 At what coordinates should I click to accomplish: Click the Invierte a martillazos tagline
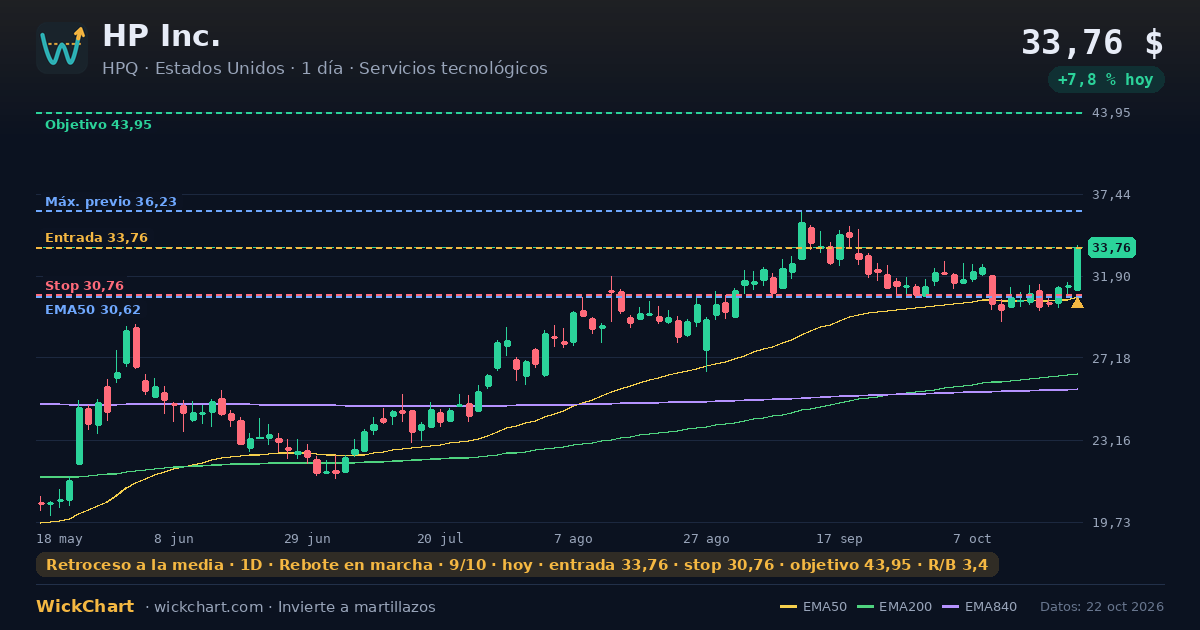pyautogui.click(x=357, y=607)
